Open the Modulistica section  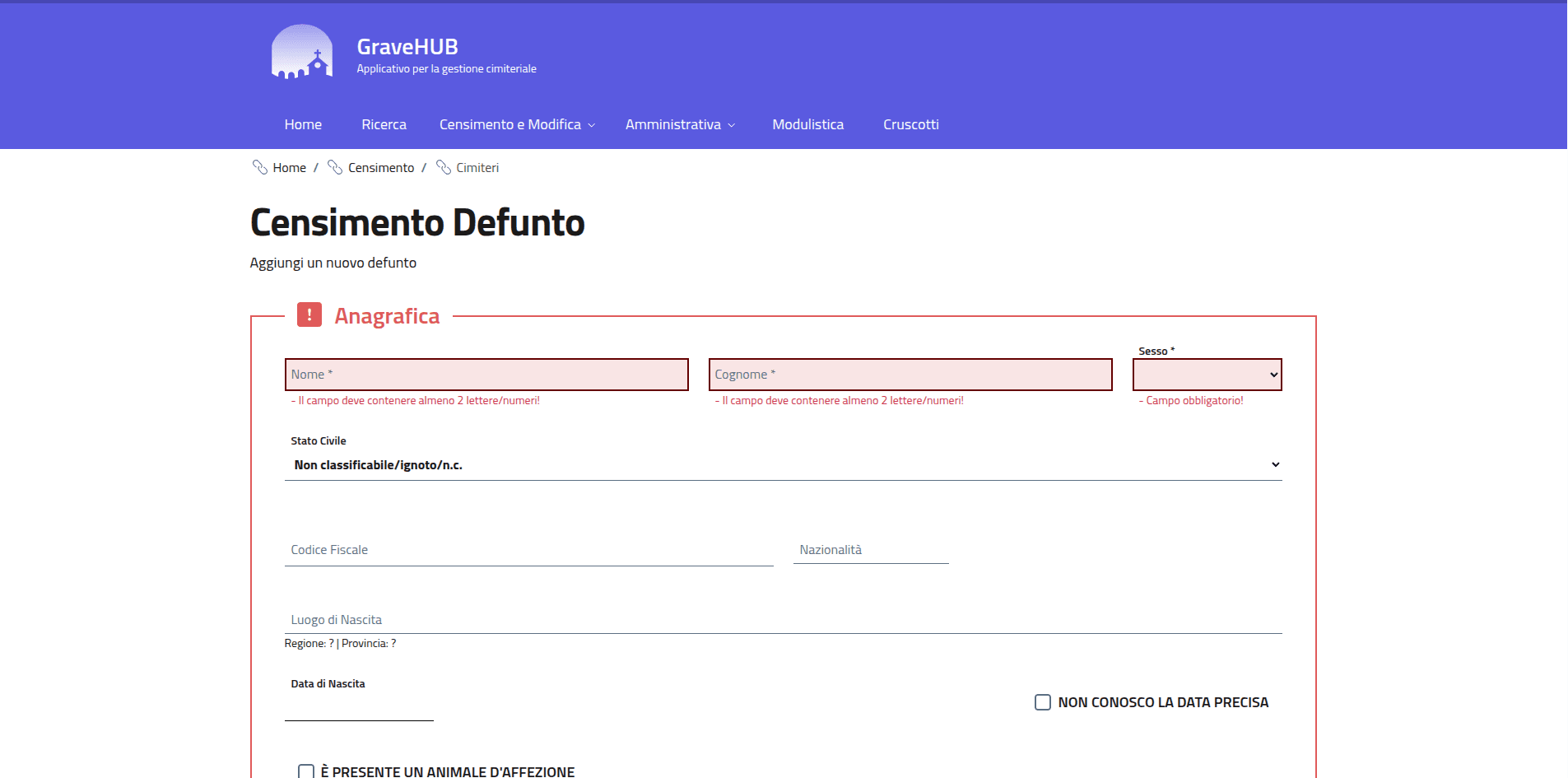coord(807,124)
